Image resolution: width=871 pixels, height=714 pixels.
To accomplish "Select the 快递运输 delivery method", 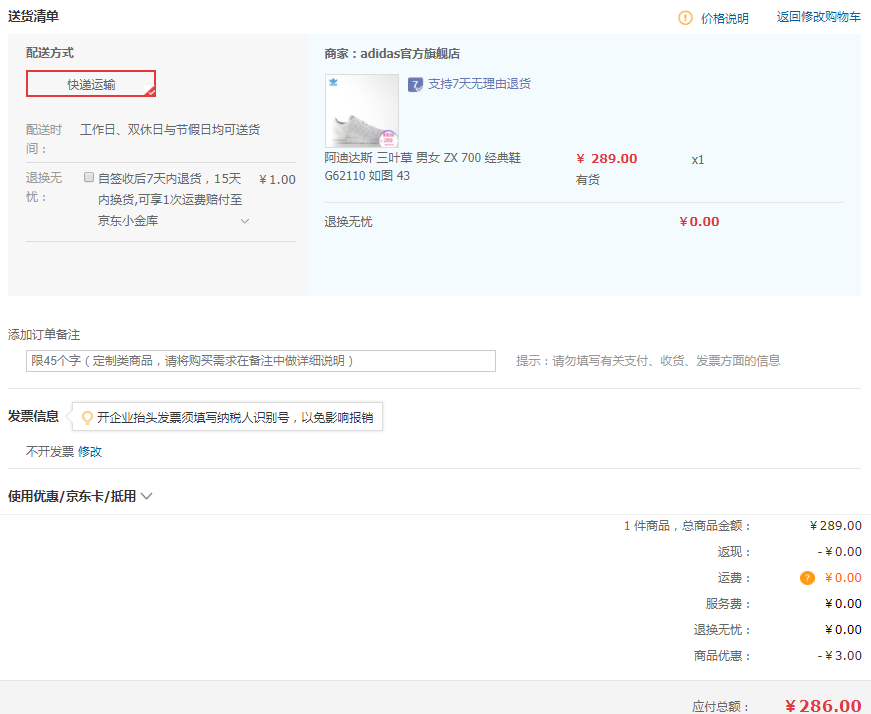I will pos(91,84).
